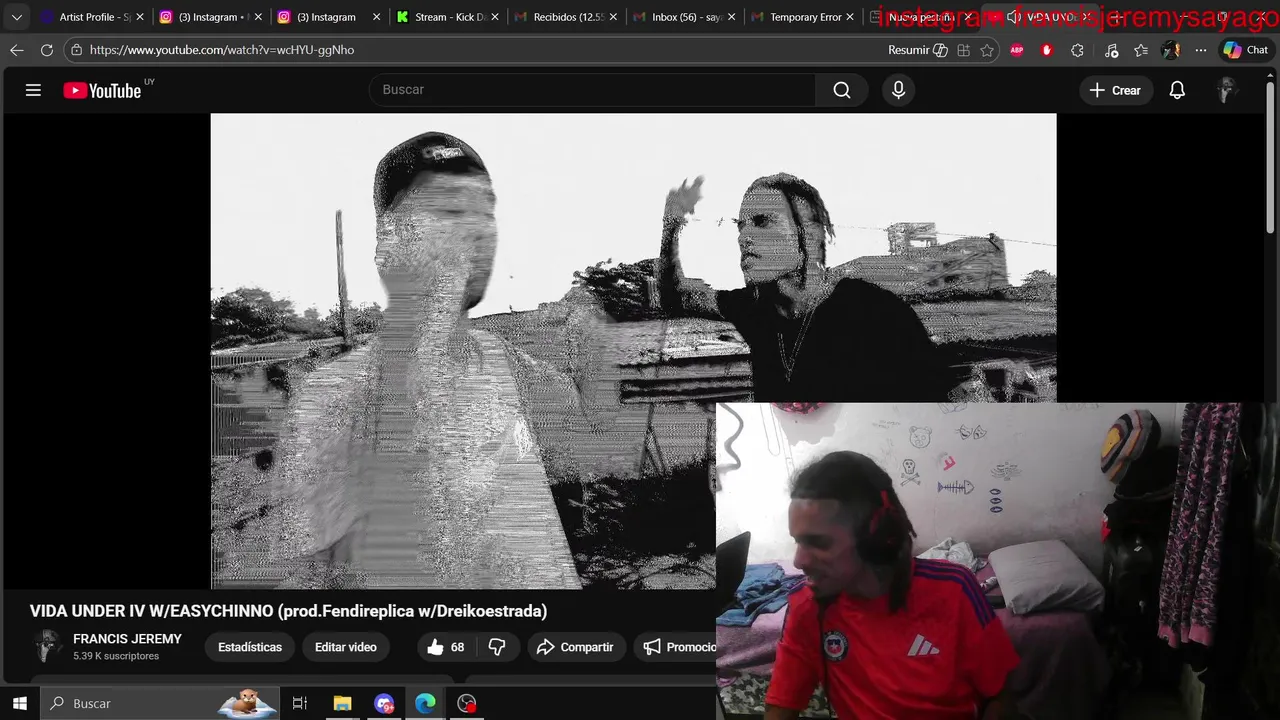1280x720 pixels.
Task: Click the YouTube search magnifier button
Action: tap(842, 90)
